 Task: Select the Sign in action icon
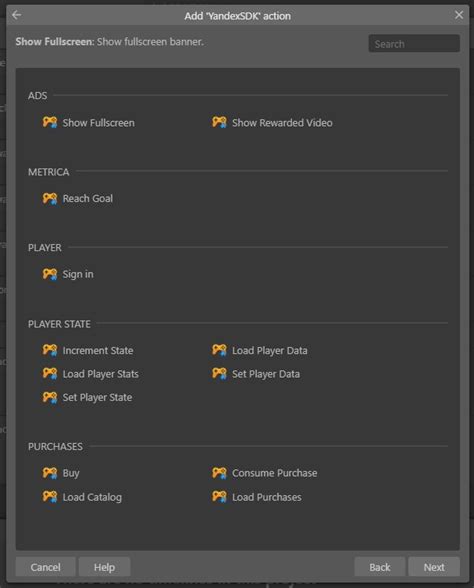50,274
